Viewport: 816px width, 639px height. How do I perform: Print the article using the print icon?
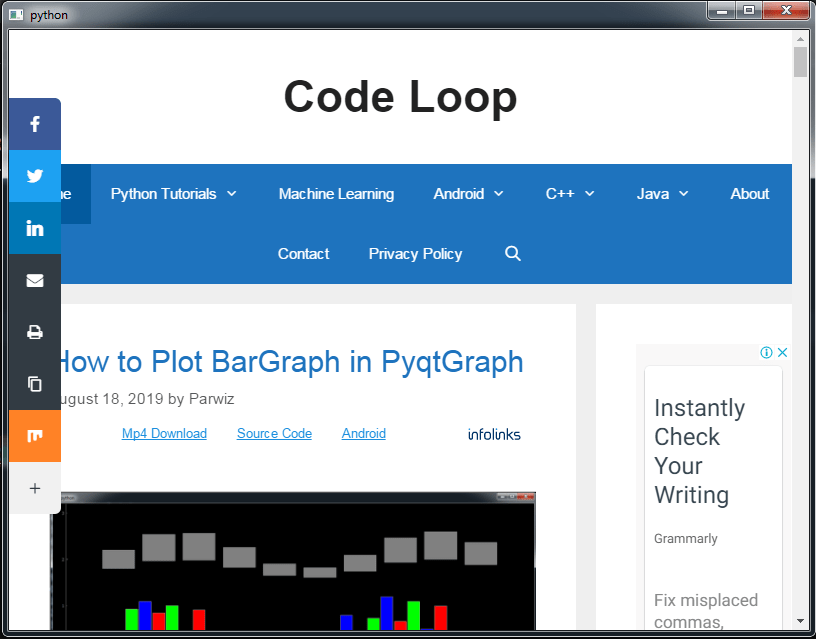(x=35, y=332)
